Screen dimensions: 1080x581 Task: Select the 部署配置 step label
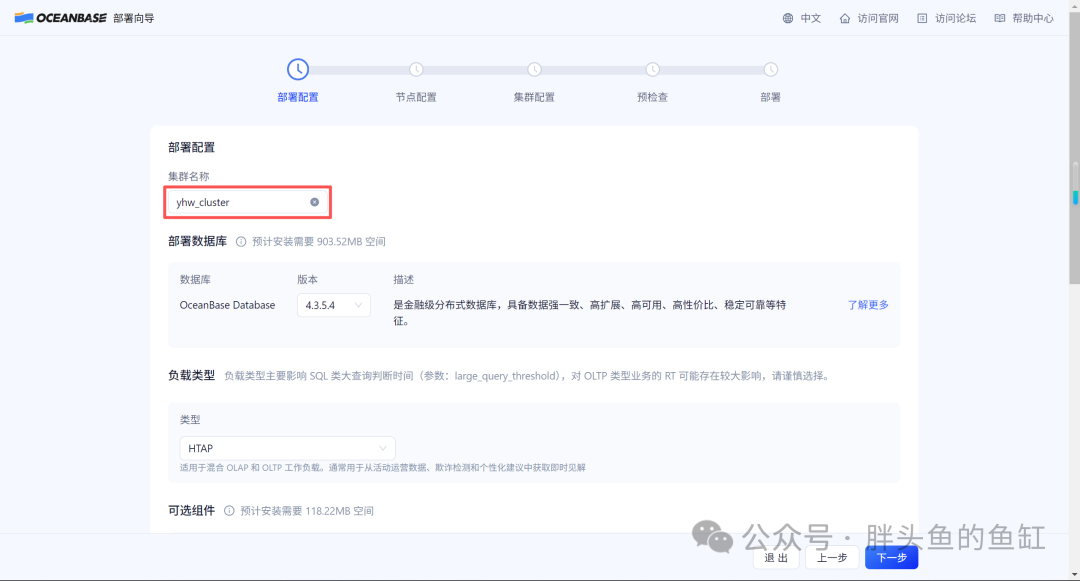click(x=298, y=97)
